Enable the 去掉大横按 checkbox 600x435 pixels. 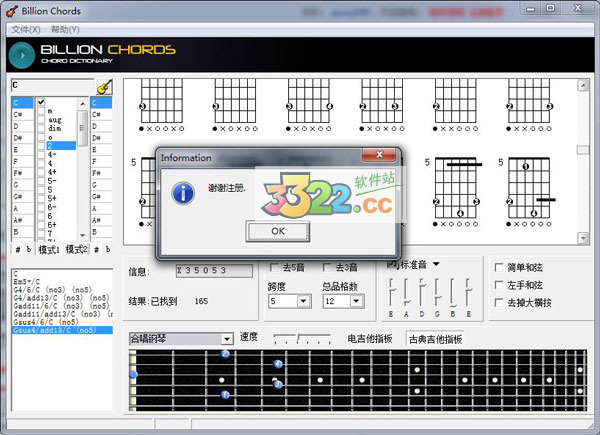(500, 301)
